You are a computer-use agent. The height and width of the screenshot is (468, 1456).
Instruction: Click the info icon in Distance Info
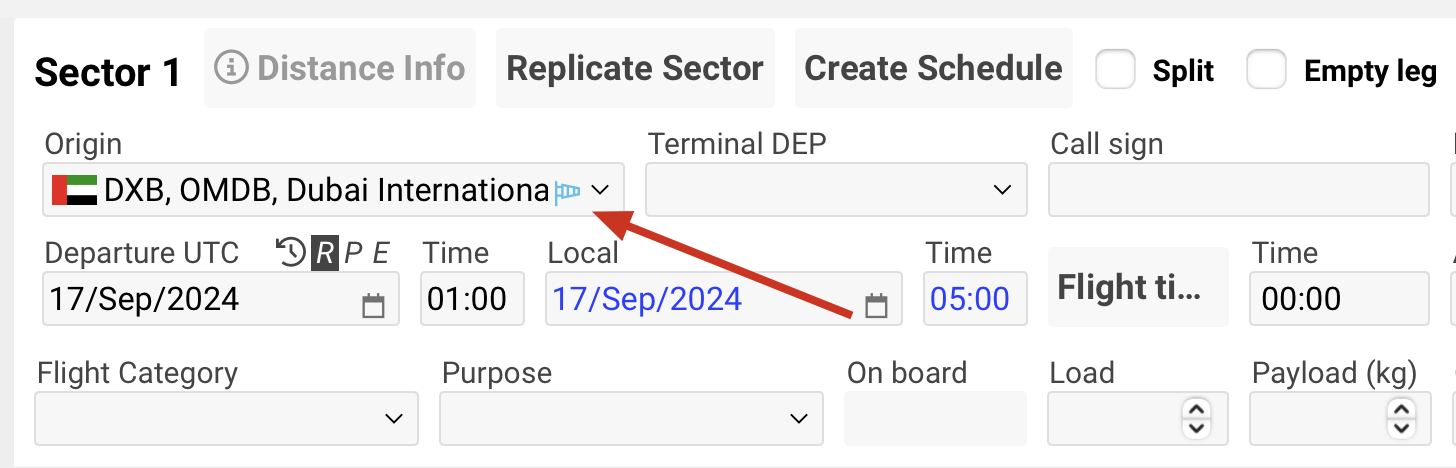(x=231, y=69)
